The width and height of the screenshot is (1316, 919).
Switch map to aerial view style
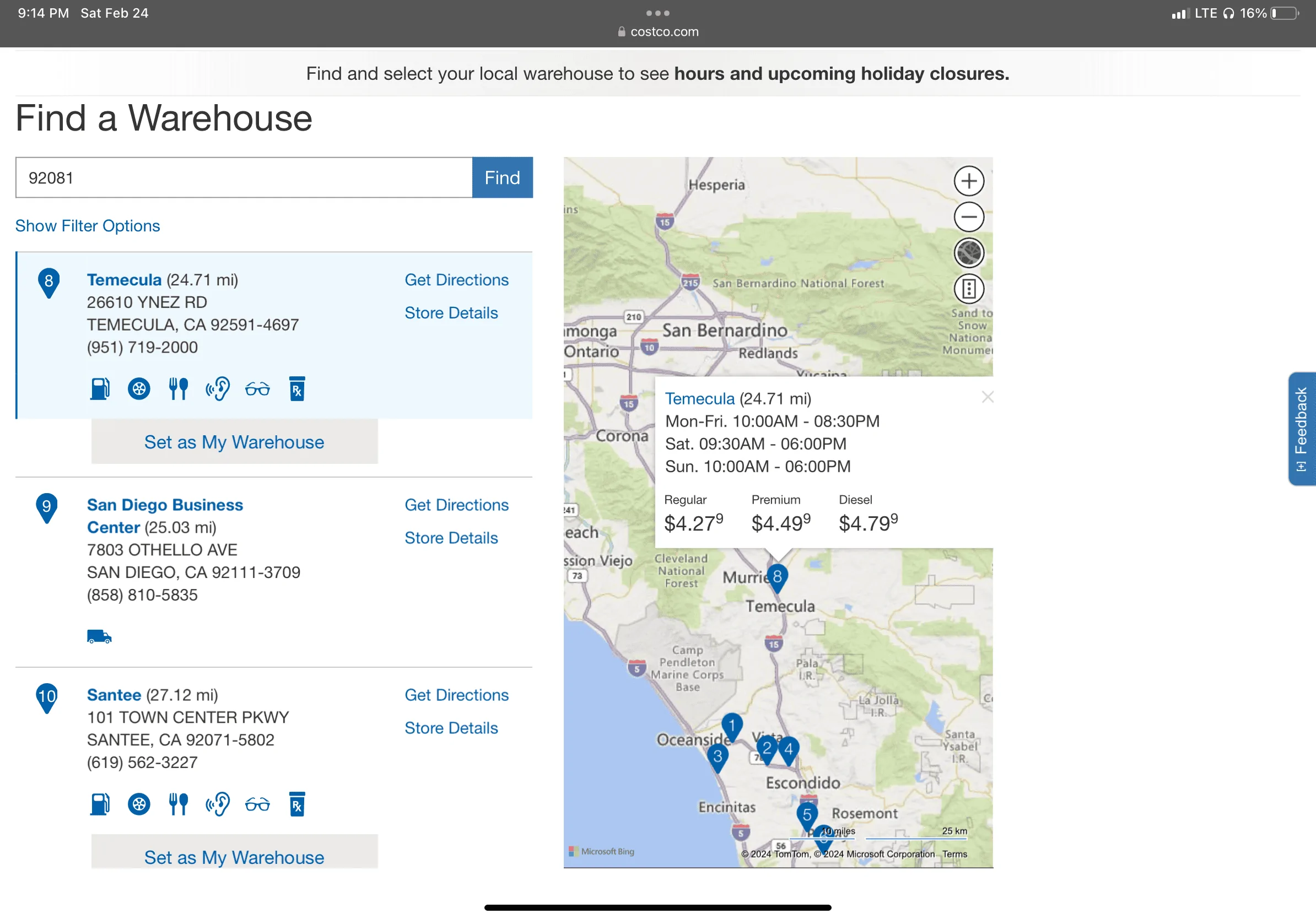969,253
